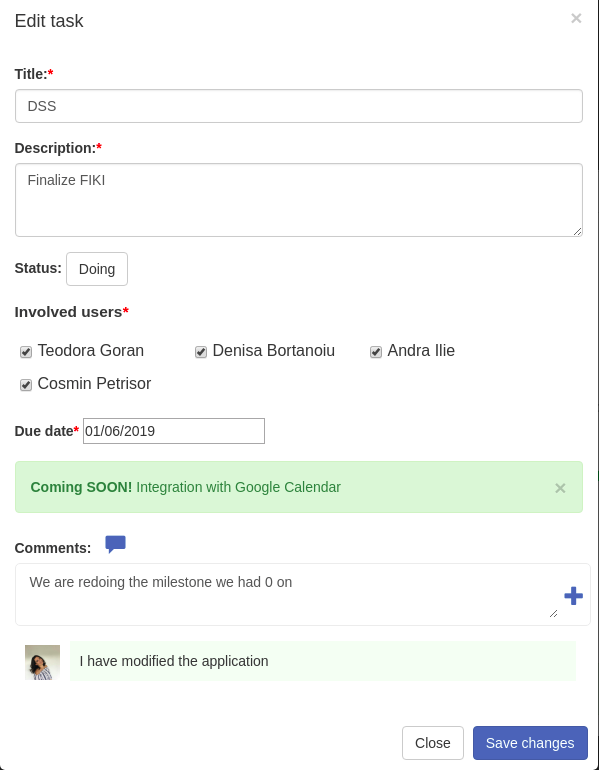Toggle Cosmin Petrisor checkbox
599x770 pixels.
tap(26, 385)
